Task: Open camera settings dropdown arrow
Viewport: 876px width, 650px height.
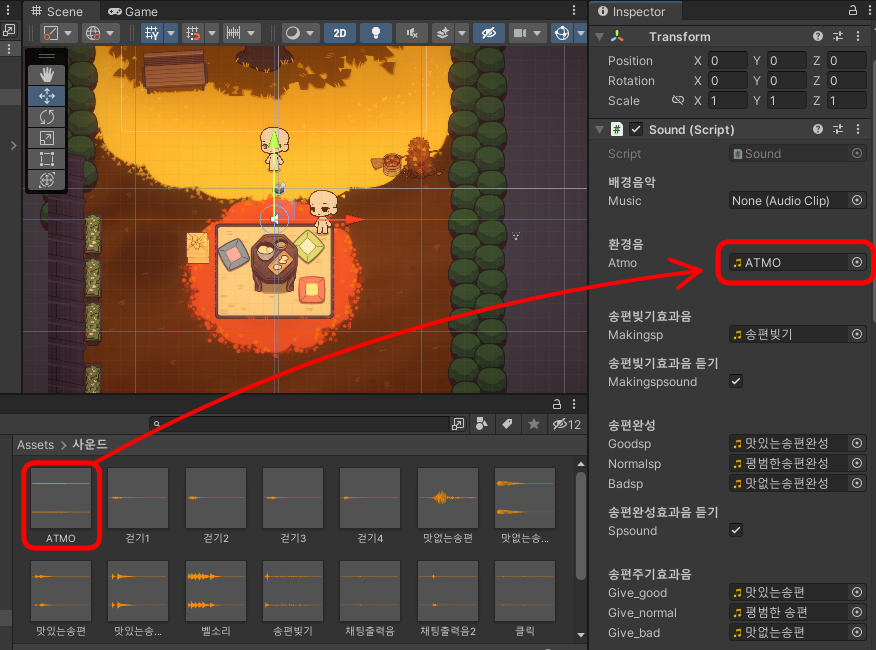Action: tap(537, 33)
